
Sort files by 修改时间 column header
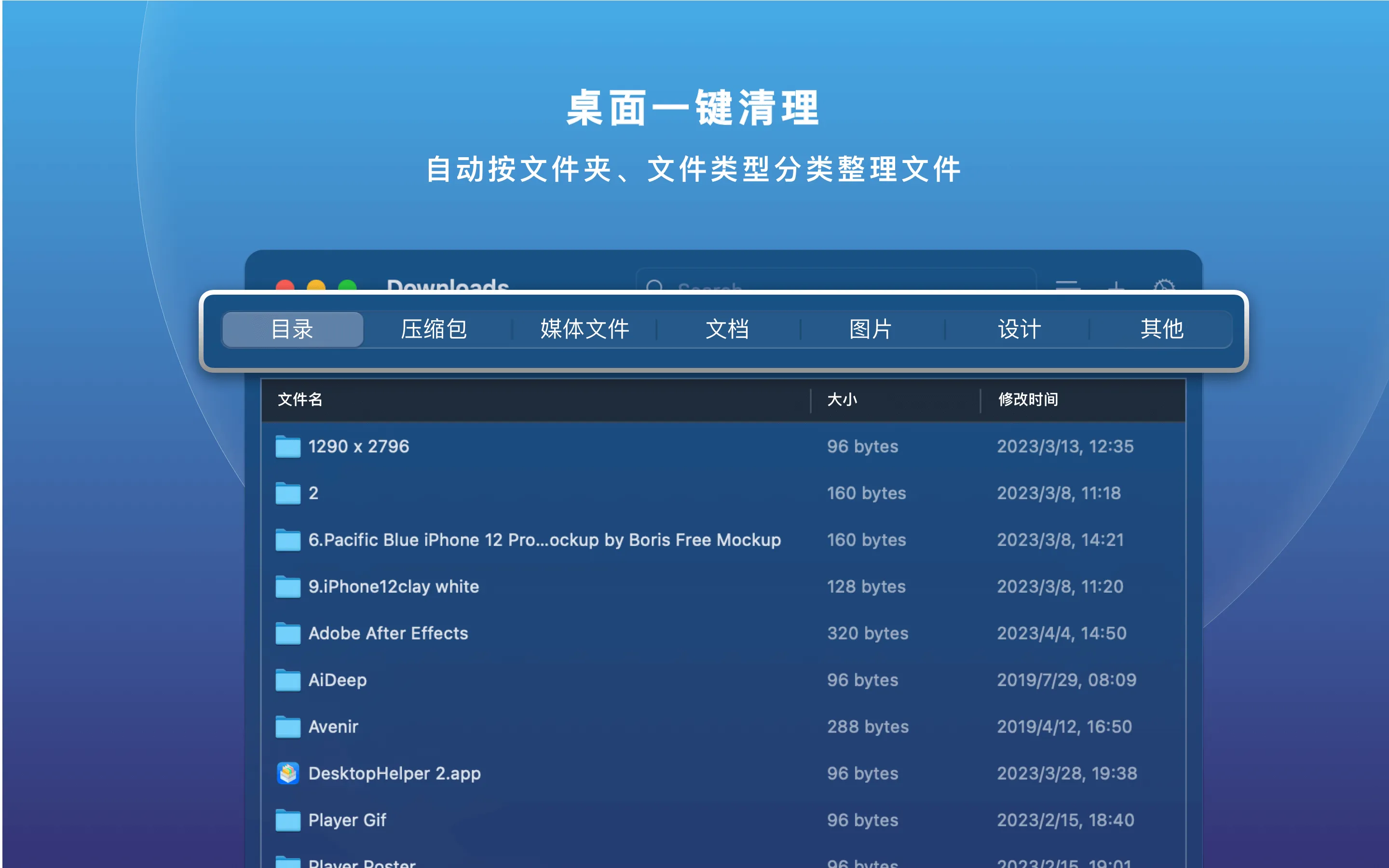tap(1027, 400)
